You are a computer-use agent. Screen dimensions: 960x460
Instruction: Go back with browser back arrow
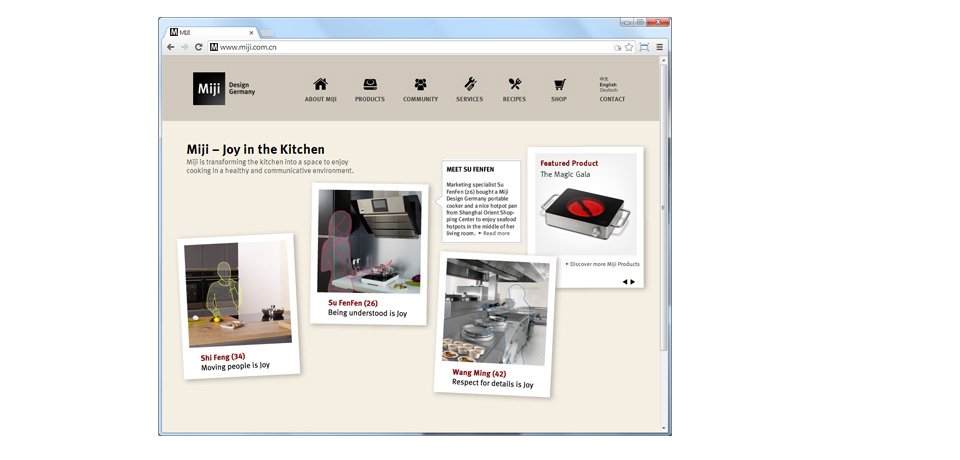pos(171,47)
